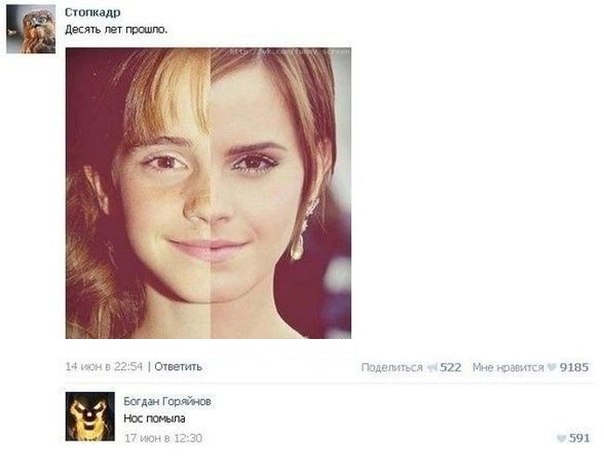Like the comment via heart beside 591

tap(562, 438)
